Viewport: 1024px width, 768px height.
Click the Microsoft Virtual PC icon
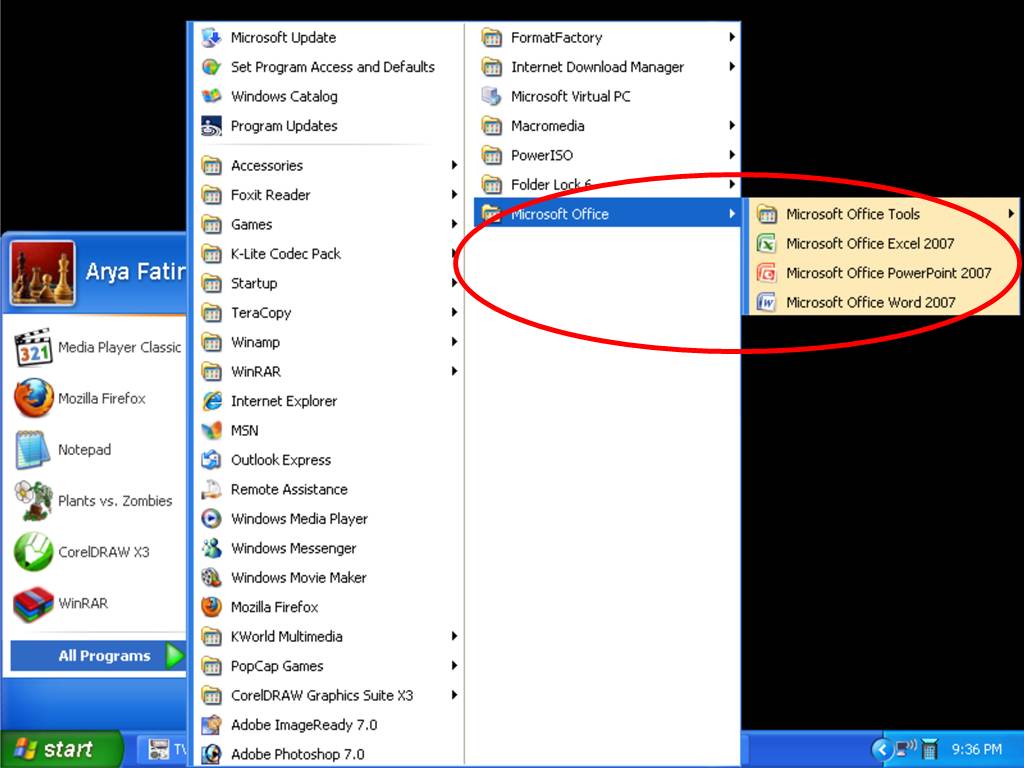tap(491, 96)
